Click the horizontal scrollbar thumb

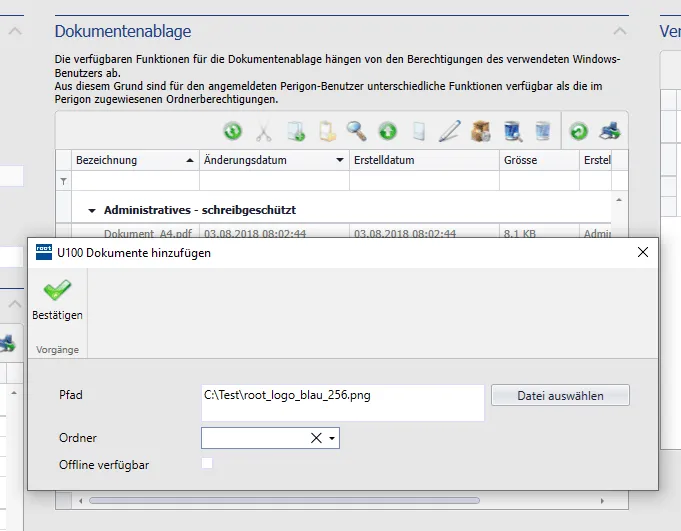(x=284, y=501)
